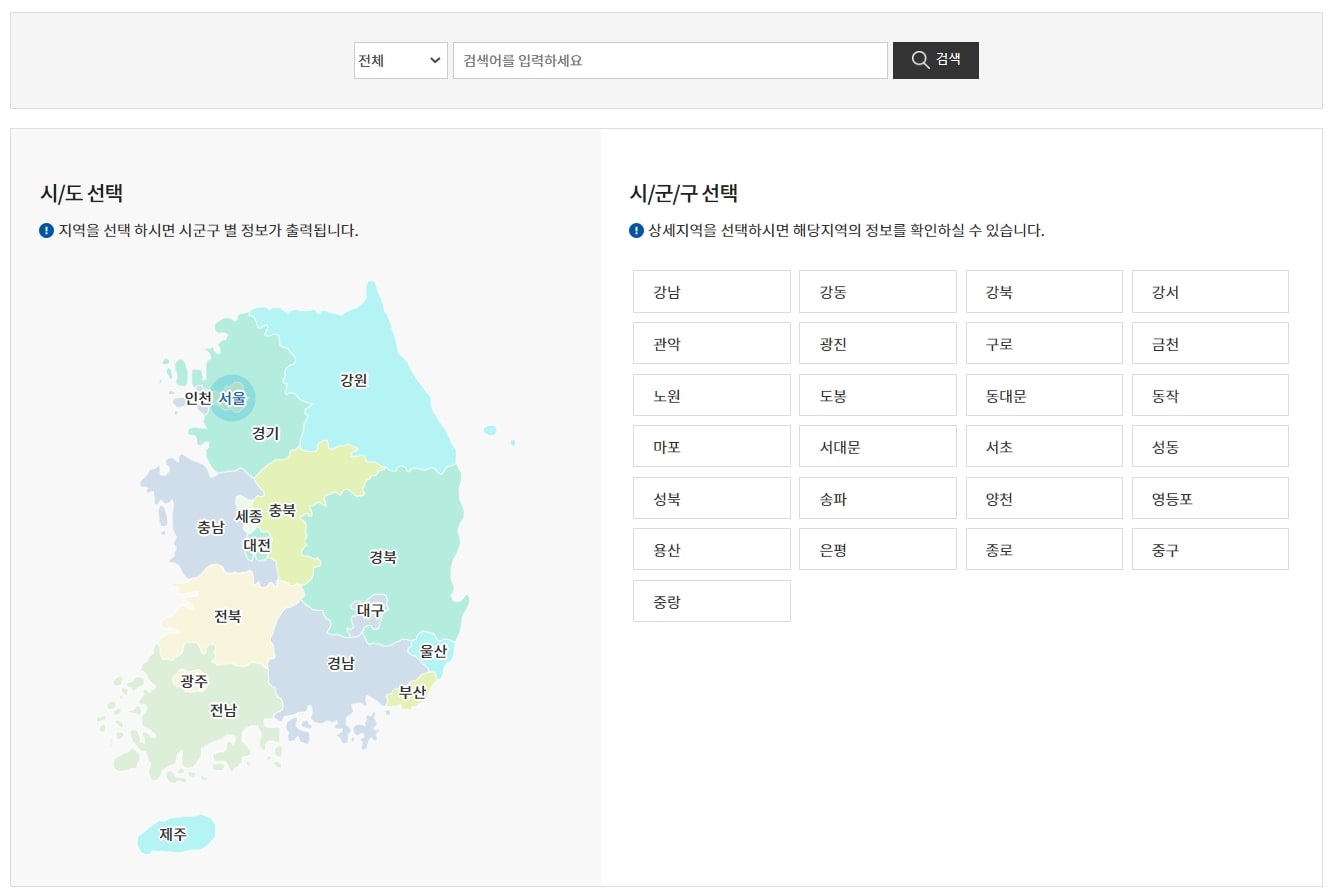Select 충남 region on the map
Image resolution: width=1332 pixels, height=894 pixels.
coord(210,527)
